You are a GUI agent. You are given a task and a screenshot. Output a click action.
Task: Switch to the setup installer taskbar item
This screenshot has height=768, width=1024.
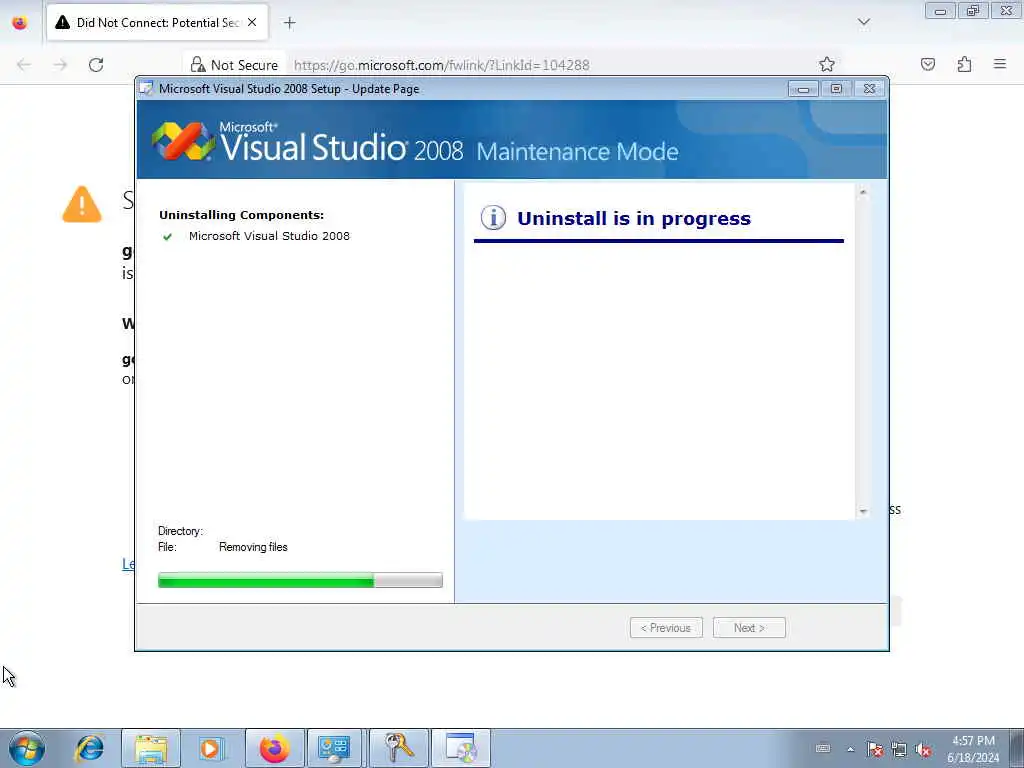point(460,748)
